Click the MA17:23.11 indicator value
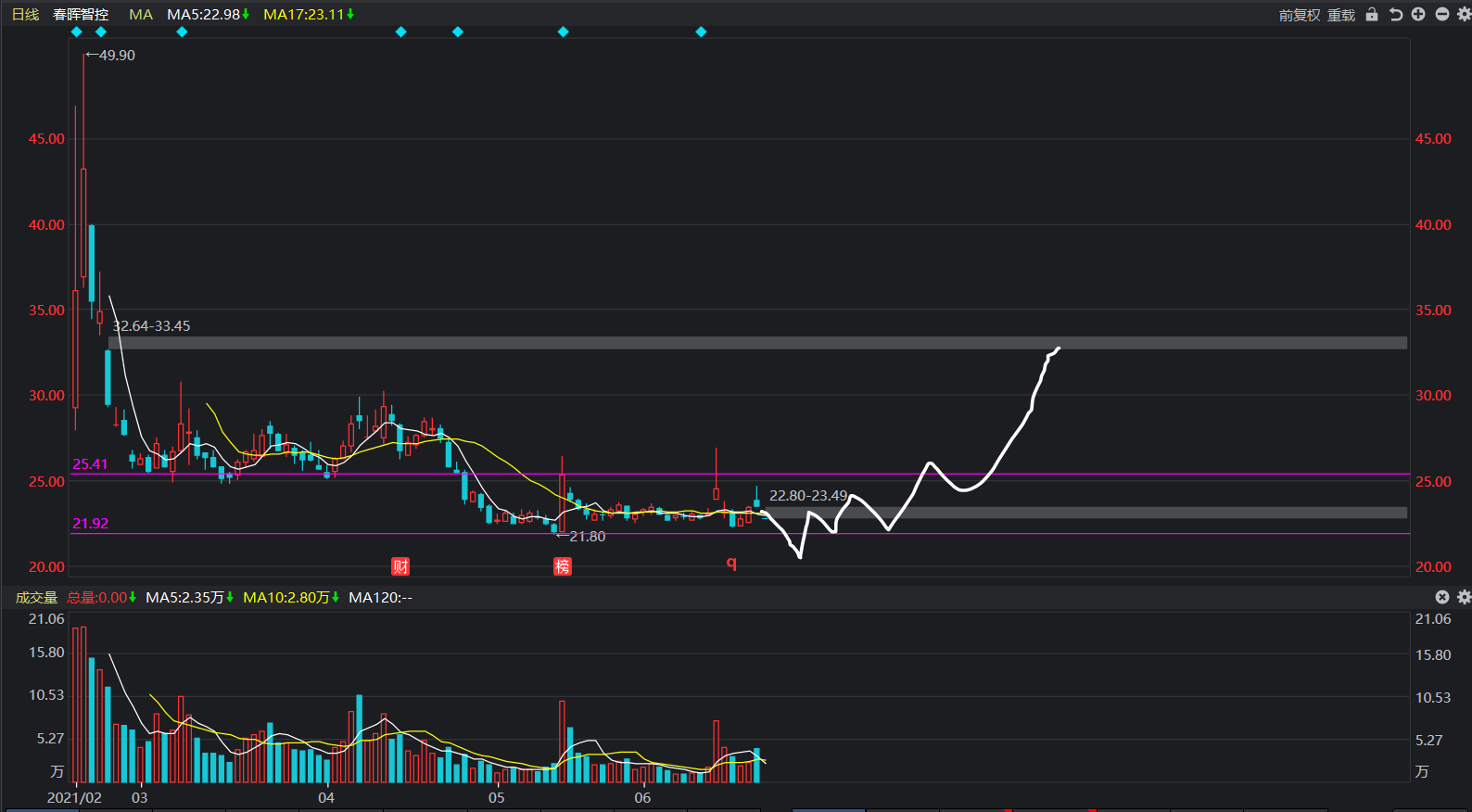This screenshot has height=812, width=1472. 309,14
